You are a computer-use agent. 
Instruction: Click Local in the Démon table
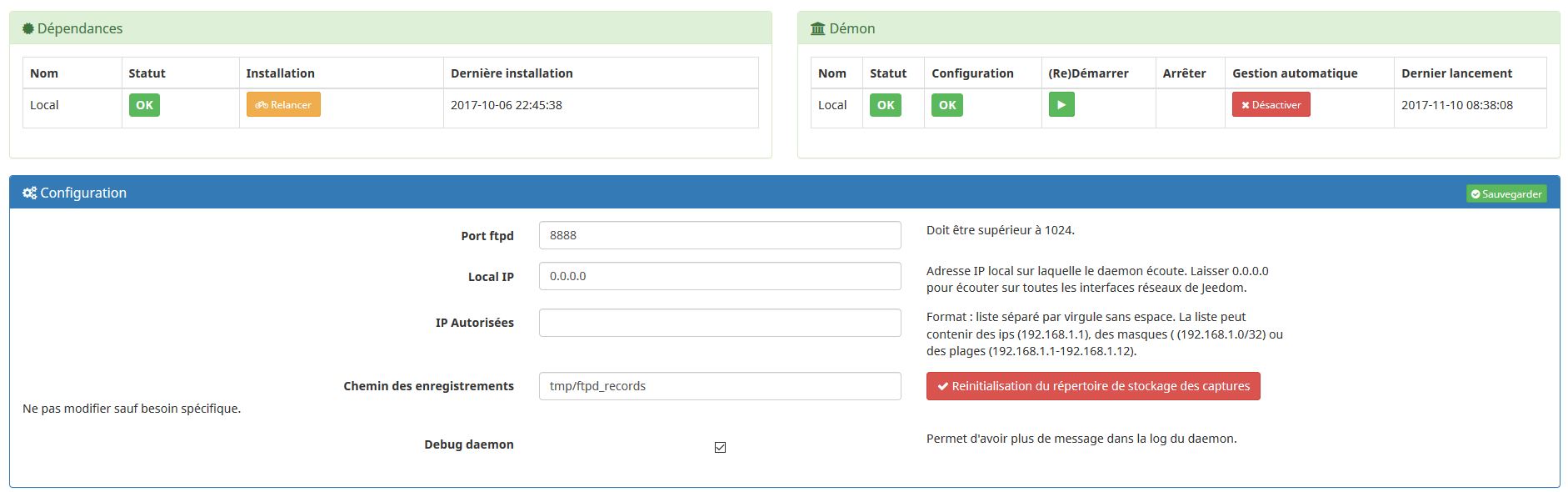click(832, 105)
